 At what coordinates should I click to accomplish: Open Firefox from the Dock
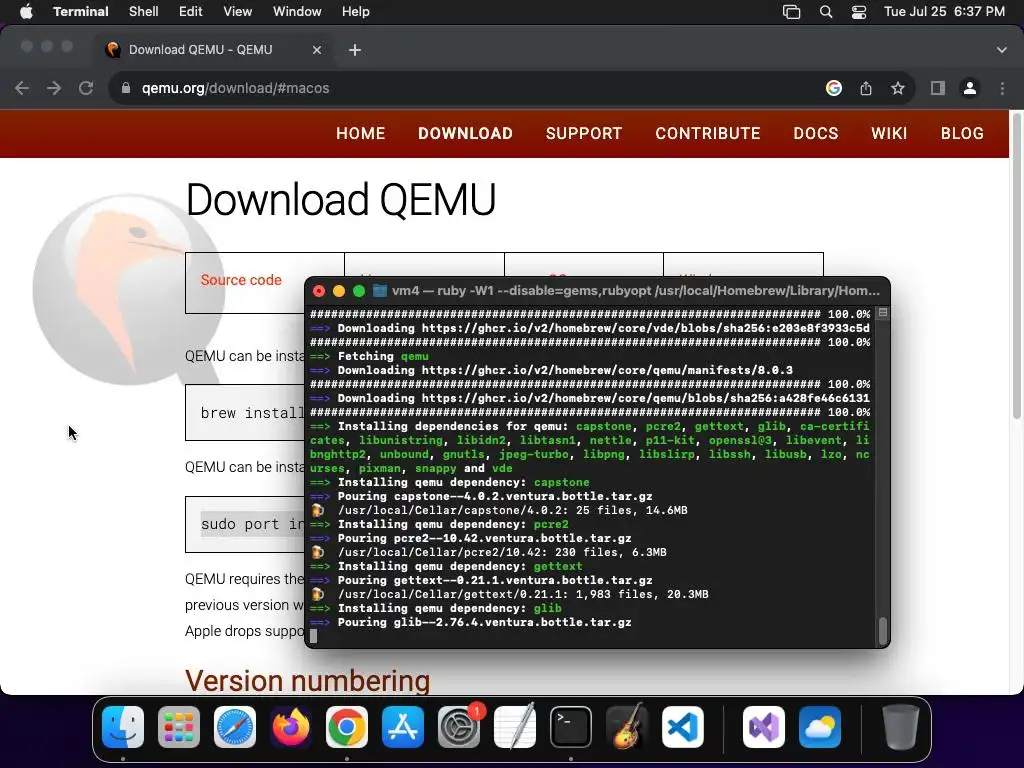pos(291,727)
